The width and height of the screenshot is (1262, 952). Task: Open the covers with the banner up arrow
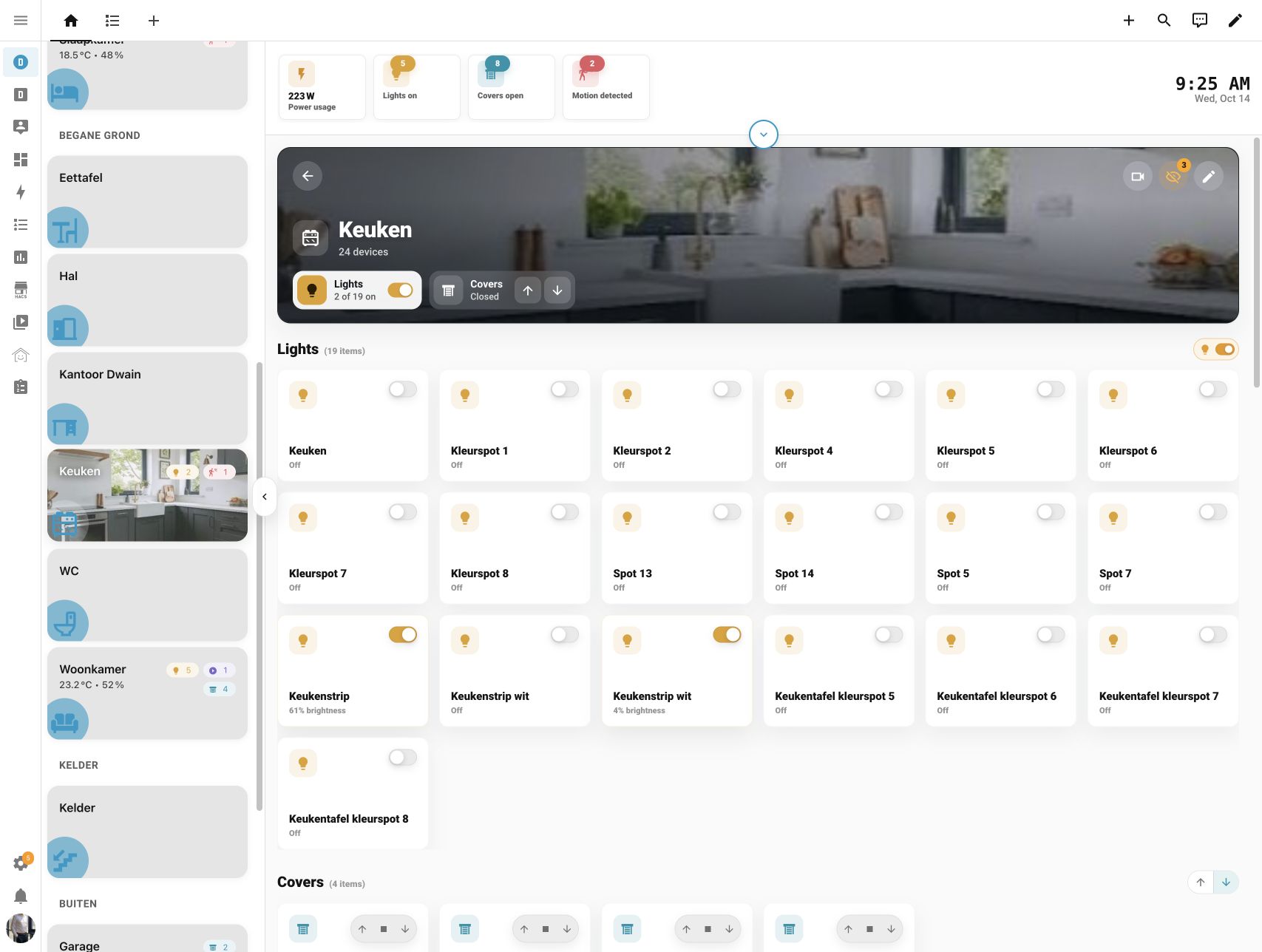tap(528, 290)
